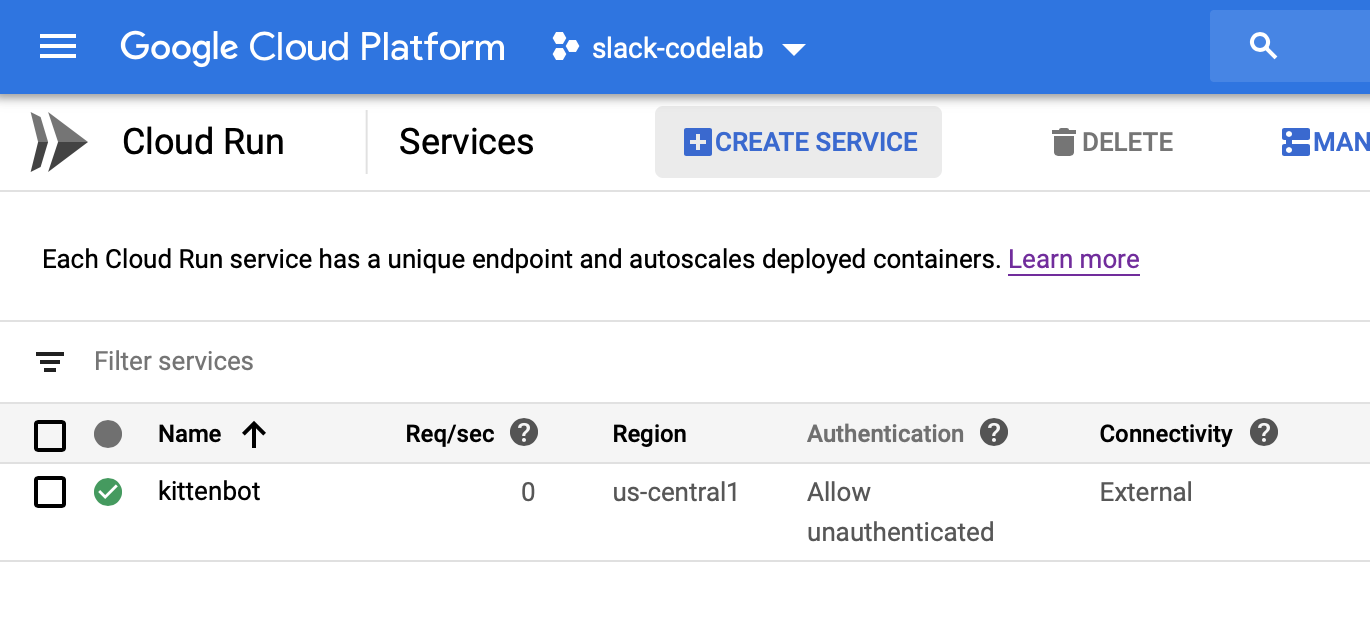Click the Google Cloud Platform title
Viewport: 1370px width, 622px height.
pos(312,47)
